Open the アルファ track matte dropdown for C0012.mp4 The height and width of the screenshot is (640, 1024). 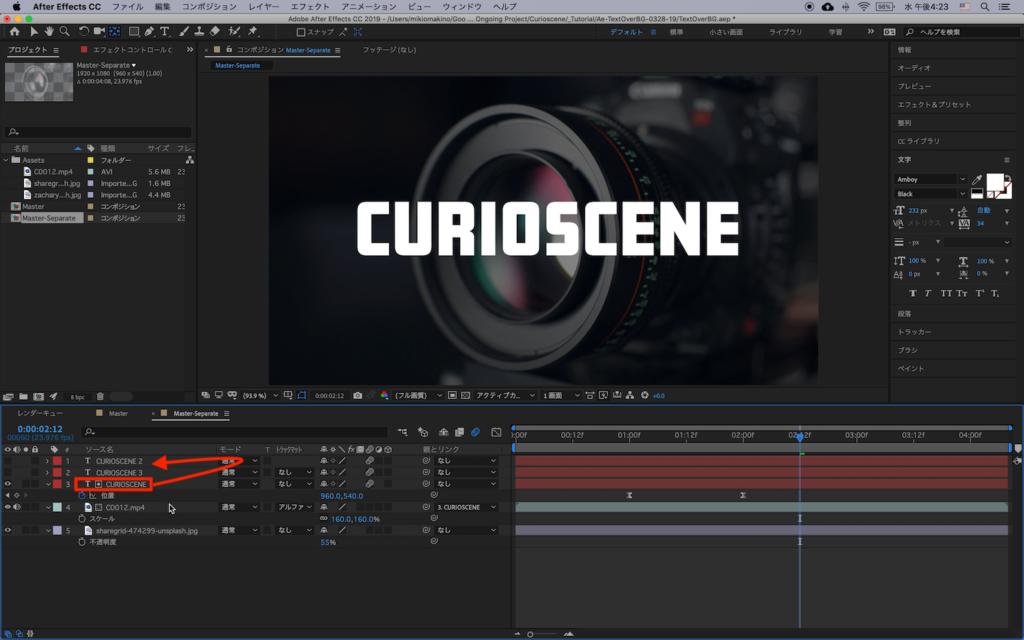pyautogui.click(x=295, y=507)
